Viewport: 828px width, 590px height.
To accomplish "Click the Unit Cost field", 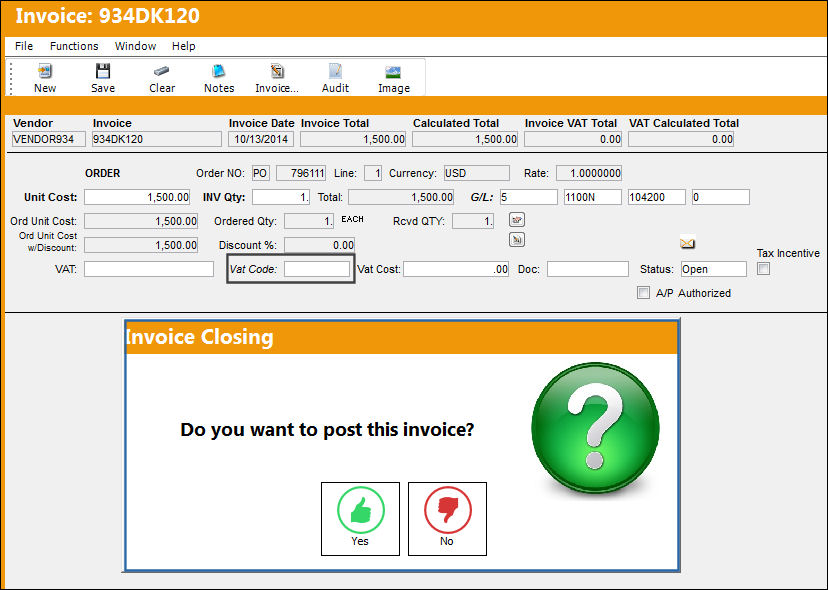I will coord(137,197).
